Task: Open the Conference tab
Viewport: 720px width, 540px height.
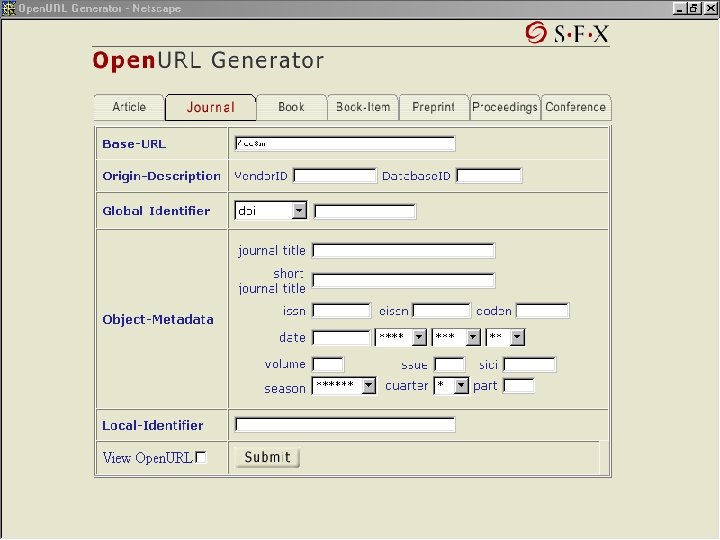Action: [575, 107]
